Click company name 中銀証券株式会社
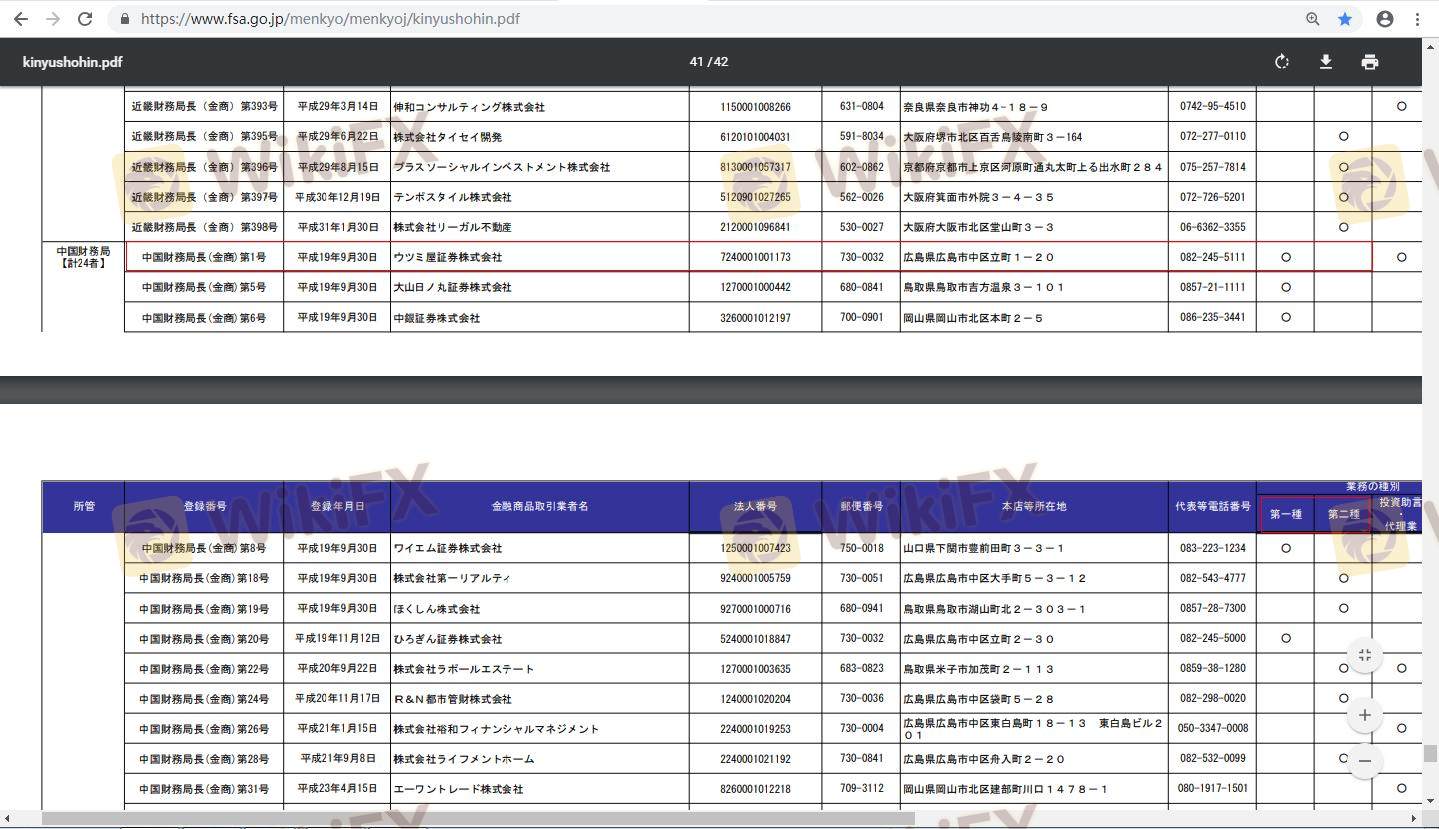Screen dimensions: 1439x829 [x=436, y=318]
